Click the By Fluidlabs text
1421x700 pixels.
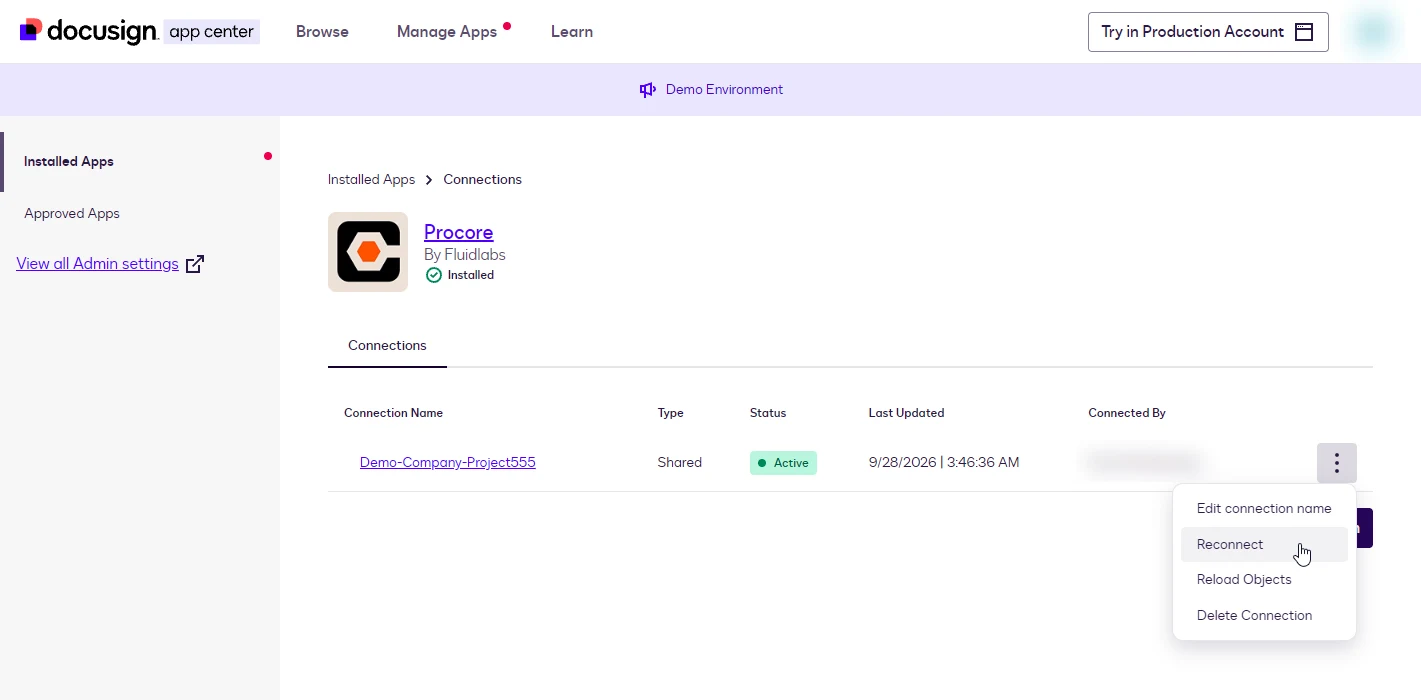465,255
